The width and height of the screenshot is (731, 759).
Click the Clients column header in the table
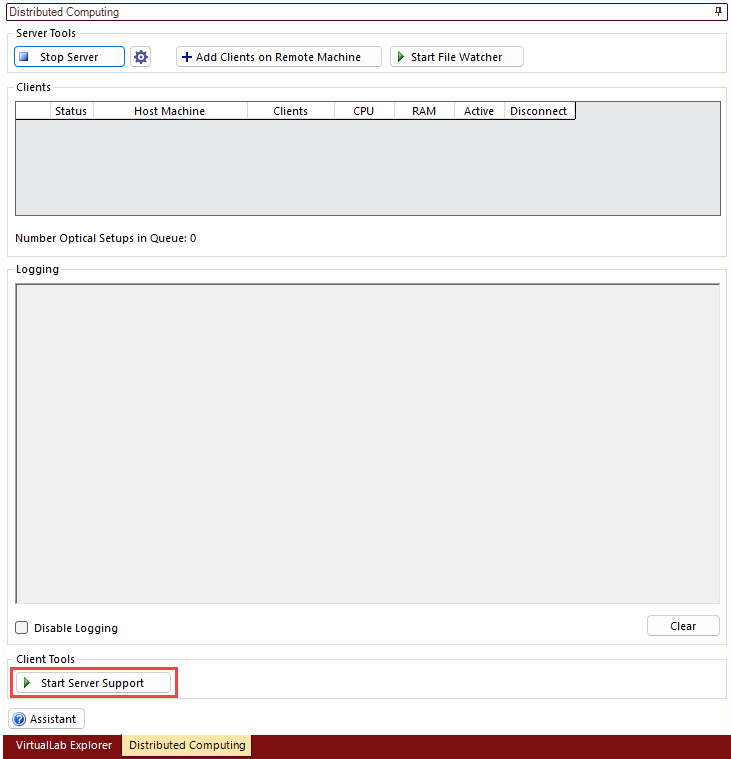pyautogui.click(x=290, y=111)
